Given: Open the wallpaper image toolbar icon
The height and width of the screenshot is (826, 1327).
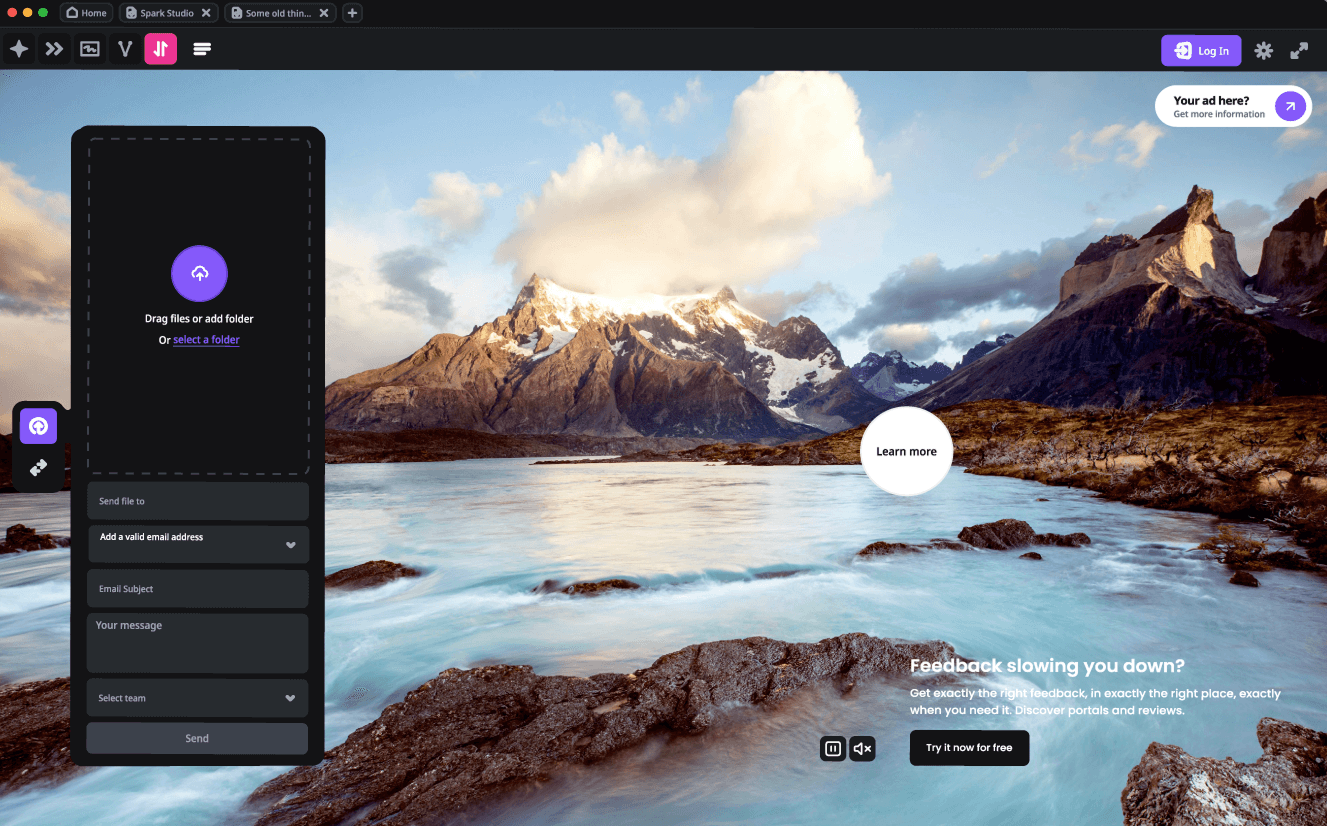Looking at the screenshot, I should click(x=89, y=49).
